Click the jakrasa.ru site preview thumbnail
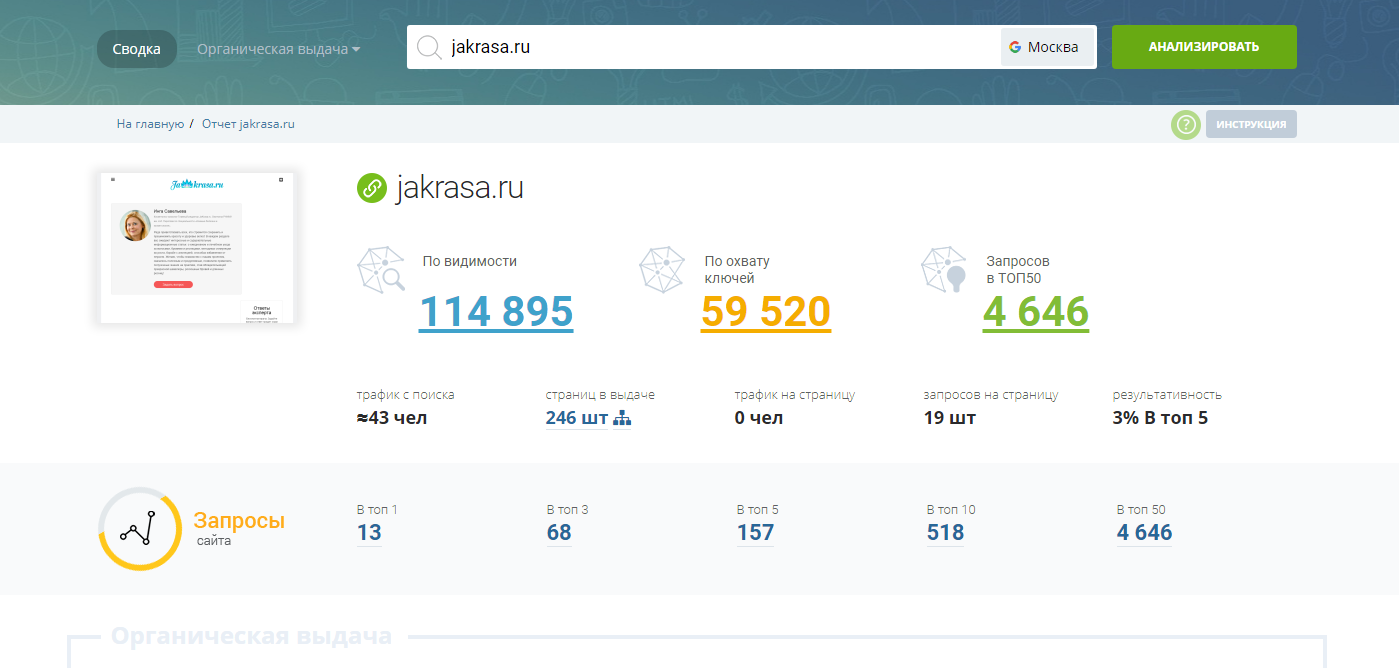Viewport: 1399px width, 668px height. click(x=197, y=247)
